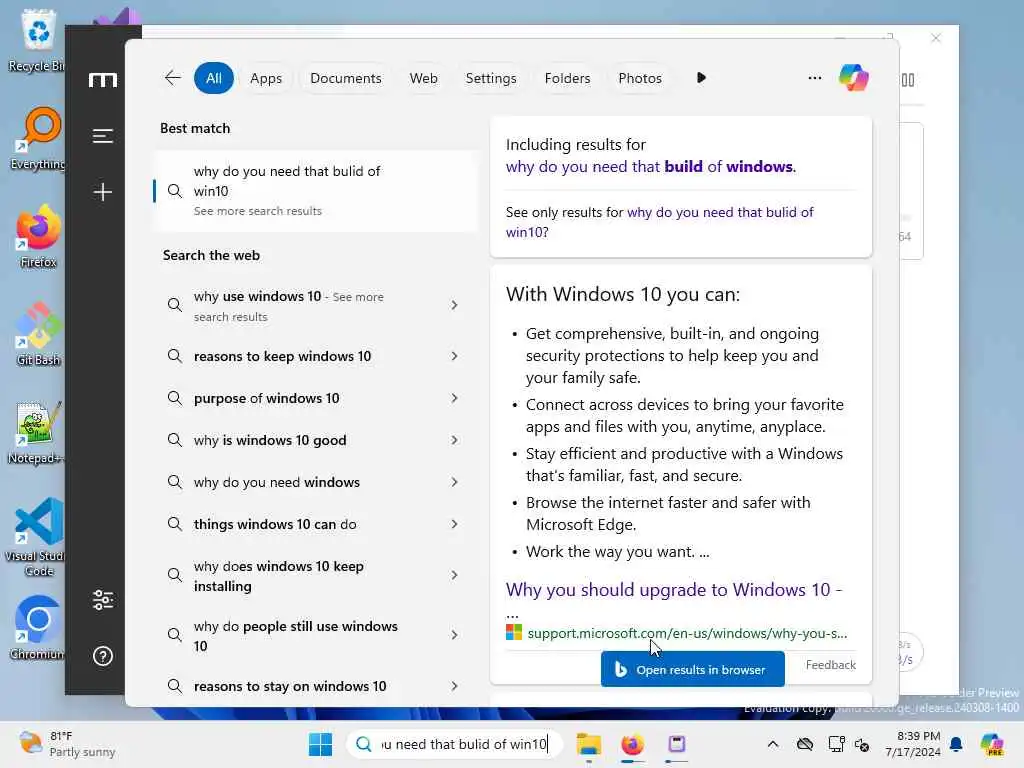Launch the Firefox desktop shortcut
The width and height of the screenshot is (1024, 768).
(38, 236)
